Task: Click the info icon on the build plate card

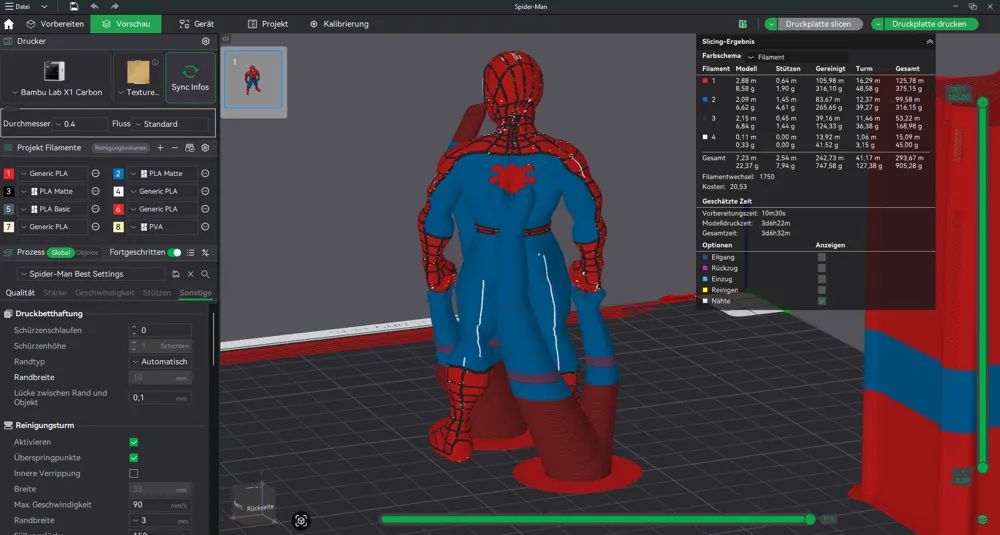Action: click(x=155, y=62)
